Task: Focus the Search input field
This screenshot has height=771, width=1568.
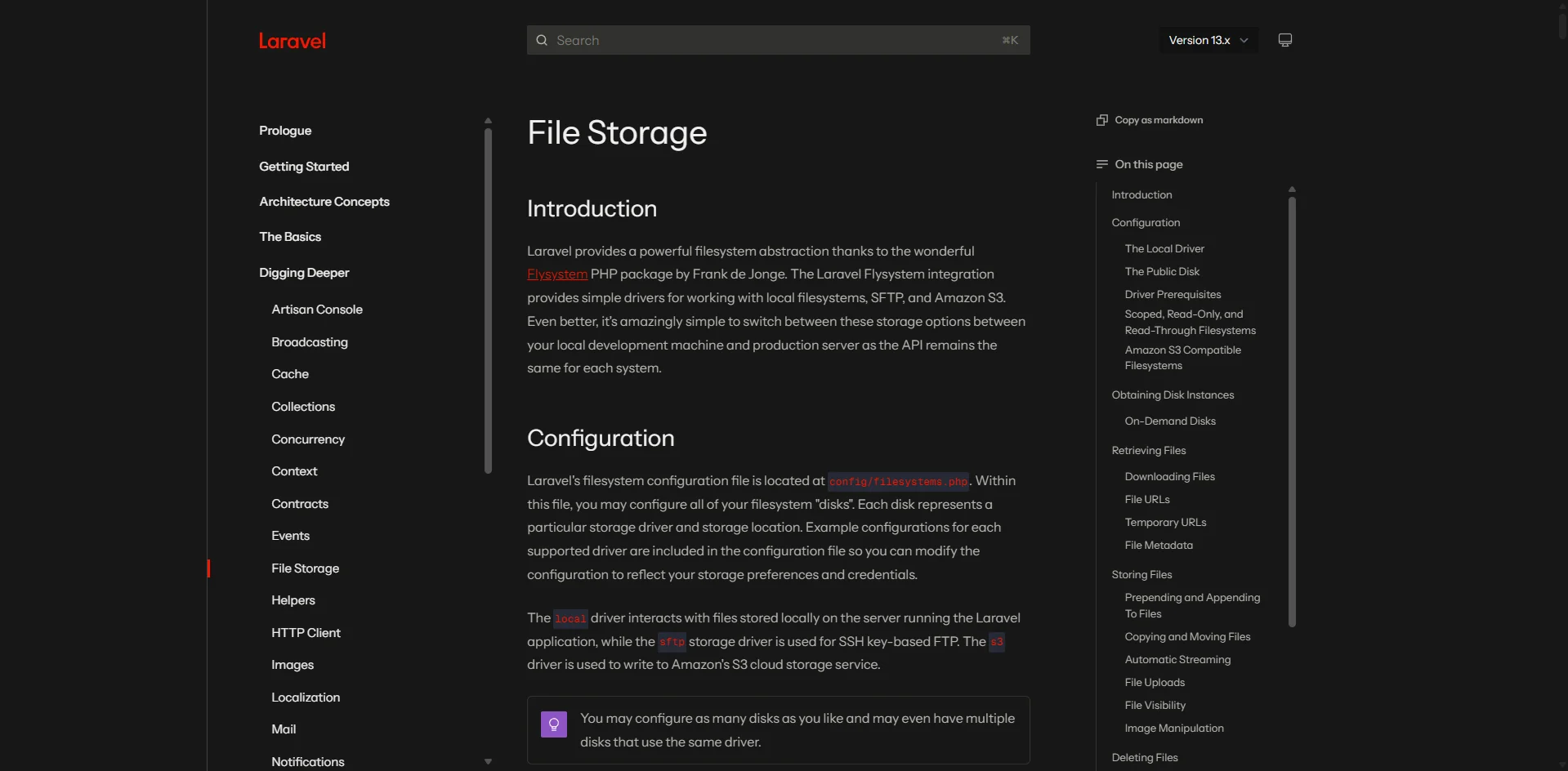Action: 779,40
